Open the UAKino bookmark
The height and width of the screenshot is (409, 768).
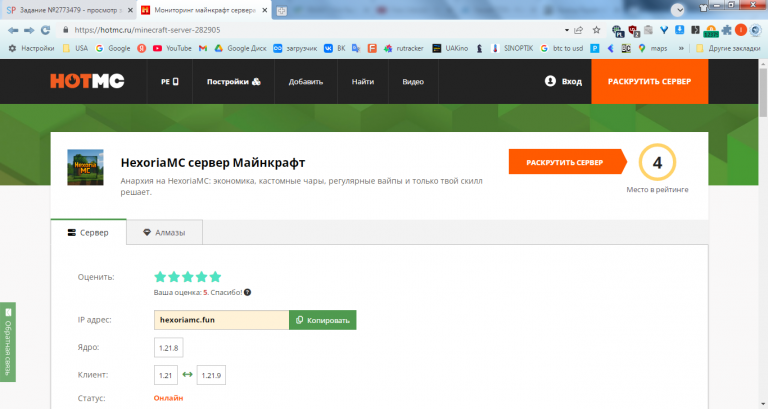(450, 48)
